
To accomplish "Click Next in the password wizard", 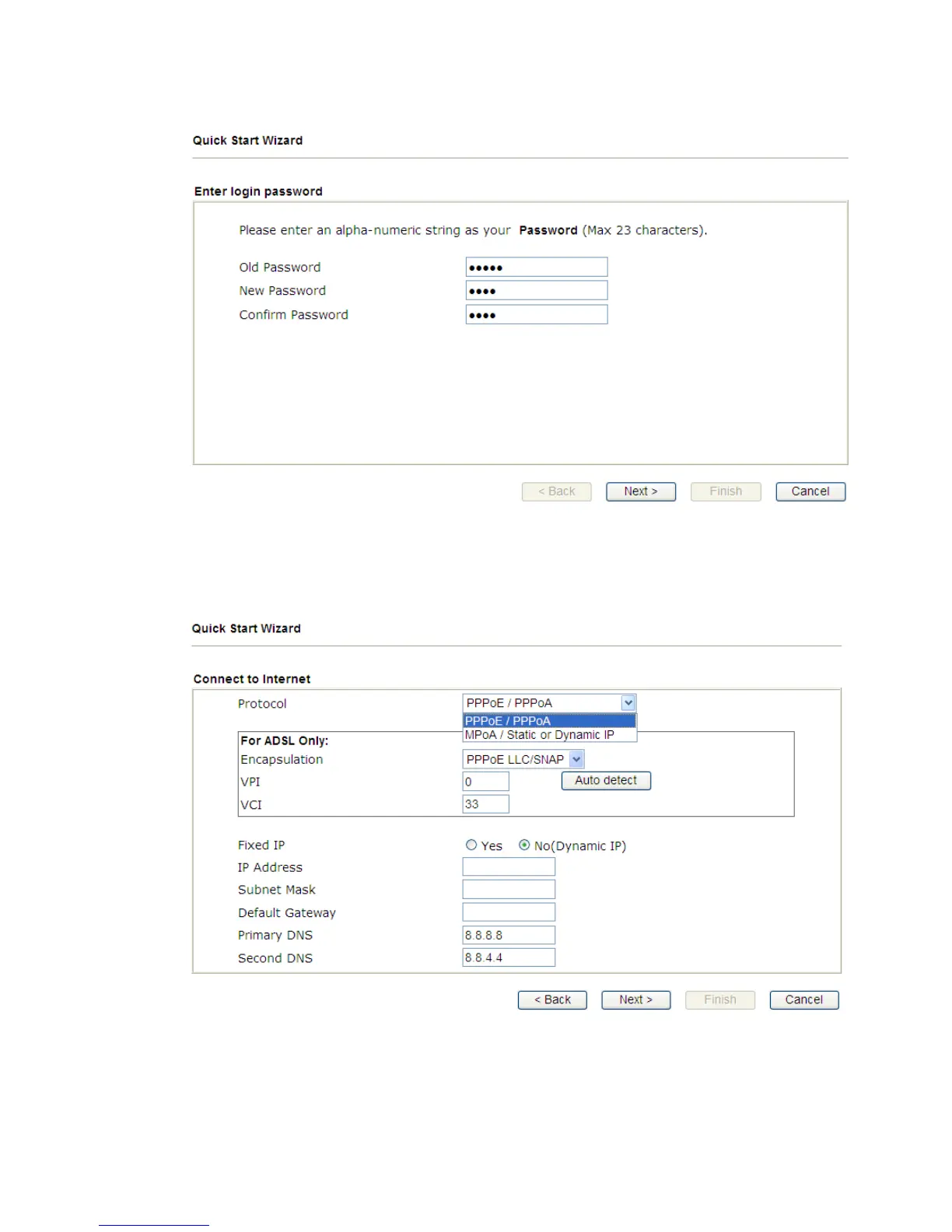I will point(641,492).
